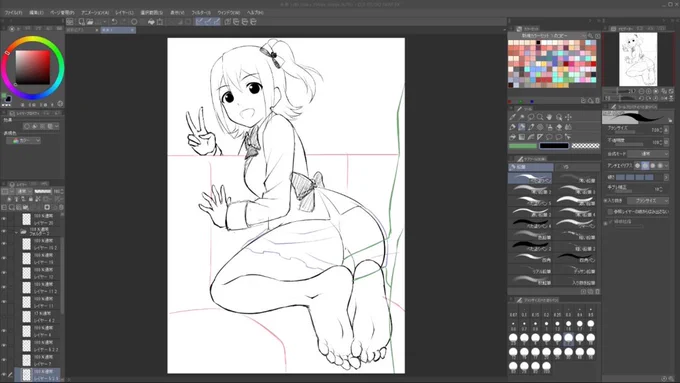Screen dimensions: 680x383
Task: Select the レイヤー 4 2 layer row
Action: point(37,317)
